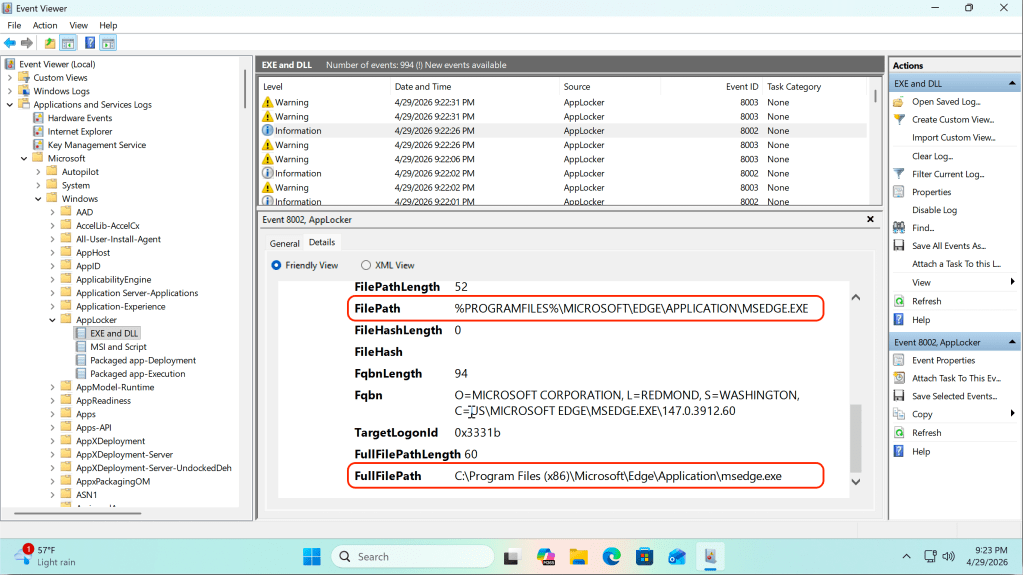Toggle Show/Hide Console Tree toolbar icon
This screenshot has height=575, width=1023.
pyautogui.click(x=68, y=43)
